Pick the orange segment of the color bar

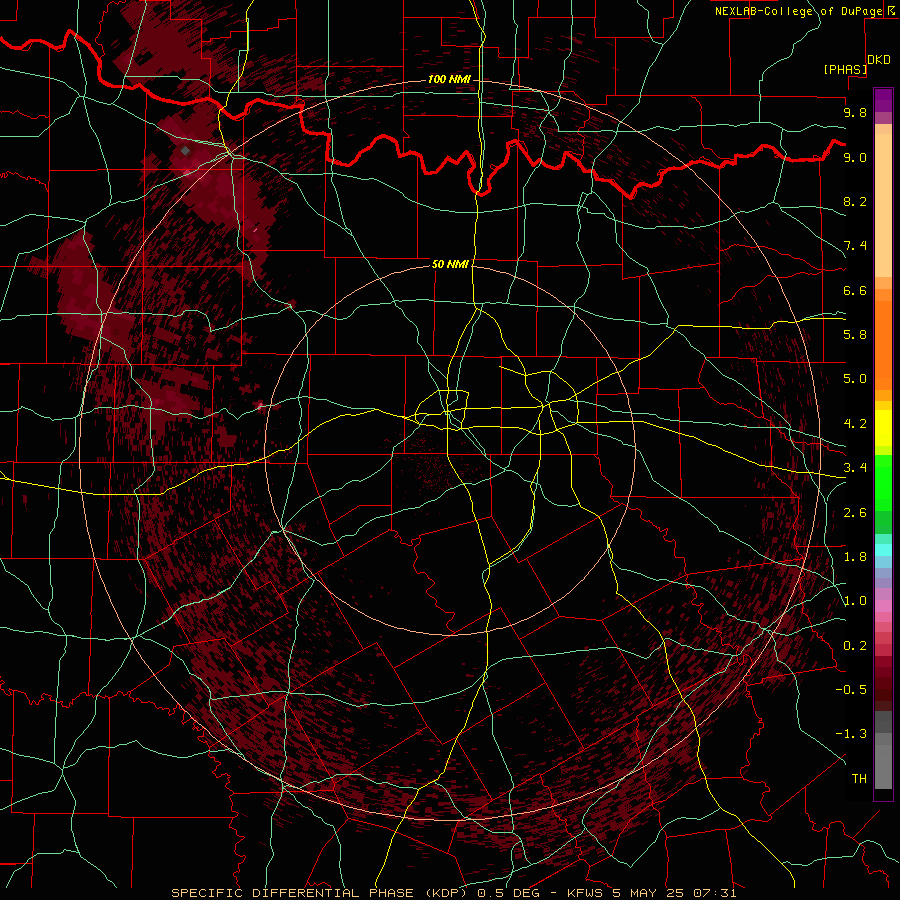883,346
